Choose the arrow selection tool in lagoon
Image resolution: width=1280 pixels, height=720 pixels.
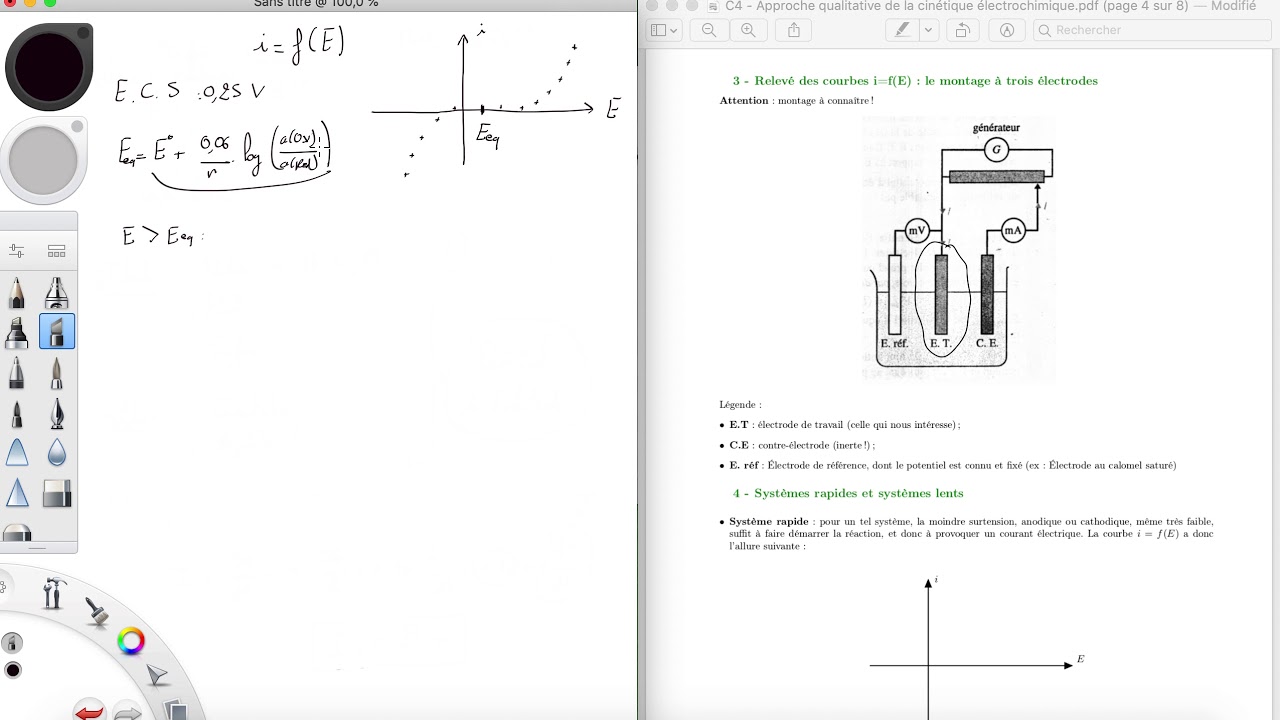click(x=157, y=675)
